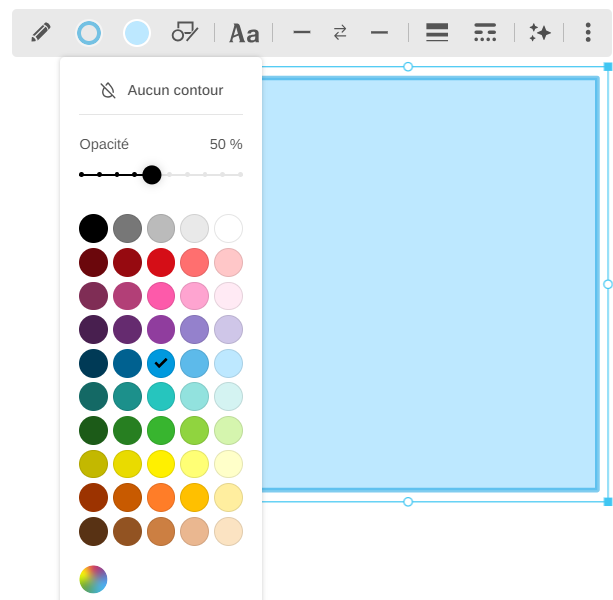Open the border color ring icon
Image resolution: width=613 pixels, height=600 pixels.
[x=89, y=33]
